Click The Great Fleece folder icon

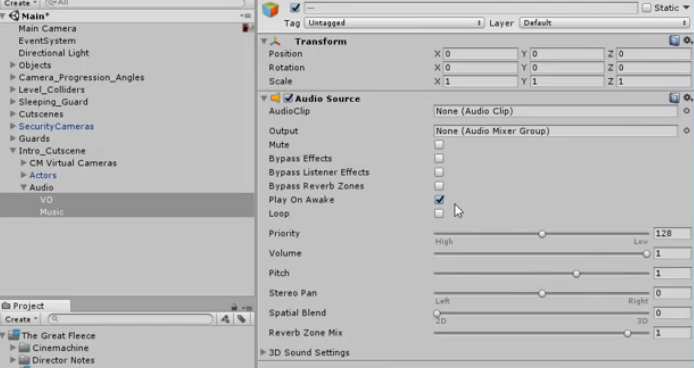(x=14, y=335)
